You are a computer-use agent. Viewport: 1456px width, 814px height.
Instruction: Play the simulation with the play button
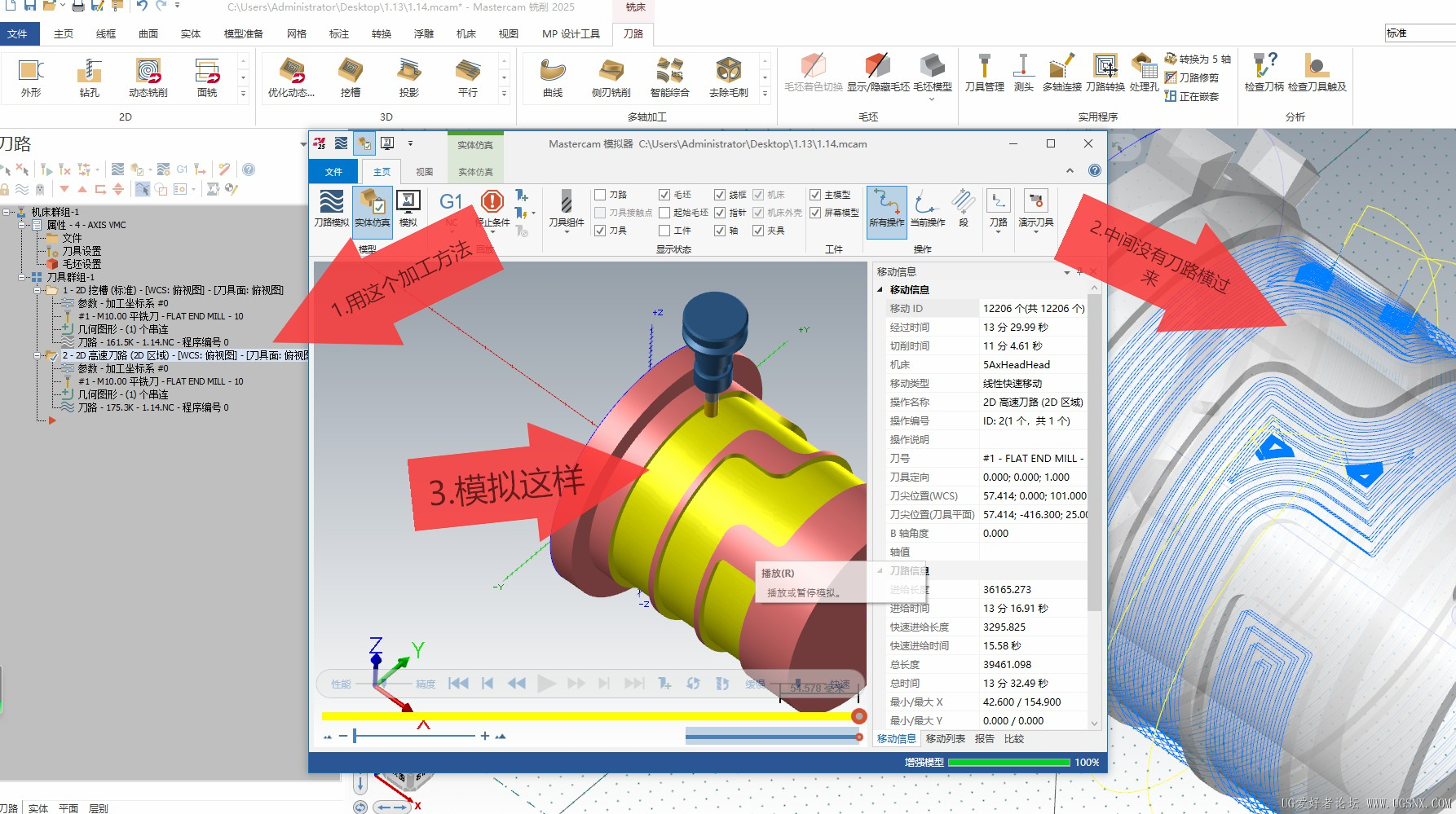(x=546, y=684)
